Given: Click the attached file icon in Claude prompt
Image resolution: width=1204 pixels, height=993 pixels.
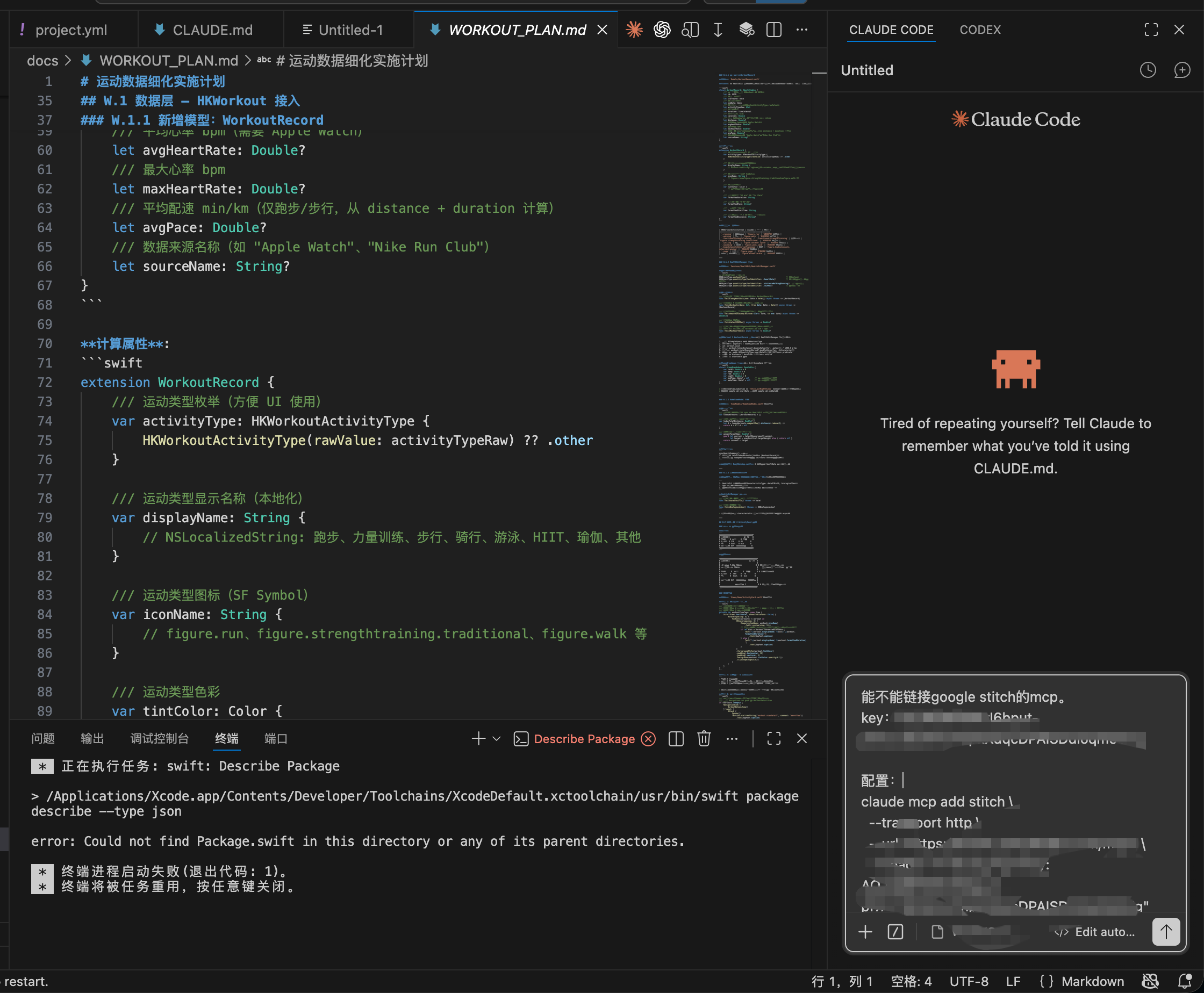Looking at the screenshot, I should tap(937, 932).
